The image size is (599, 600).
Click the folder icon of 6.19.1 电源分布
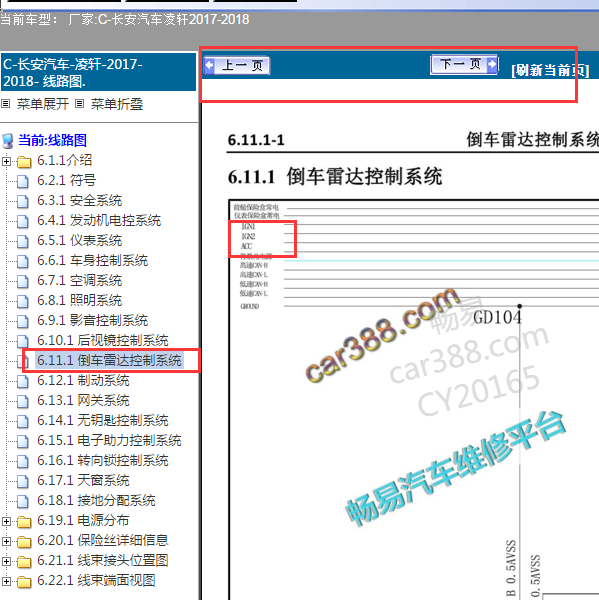[24, 522]
